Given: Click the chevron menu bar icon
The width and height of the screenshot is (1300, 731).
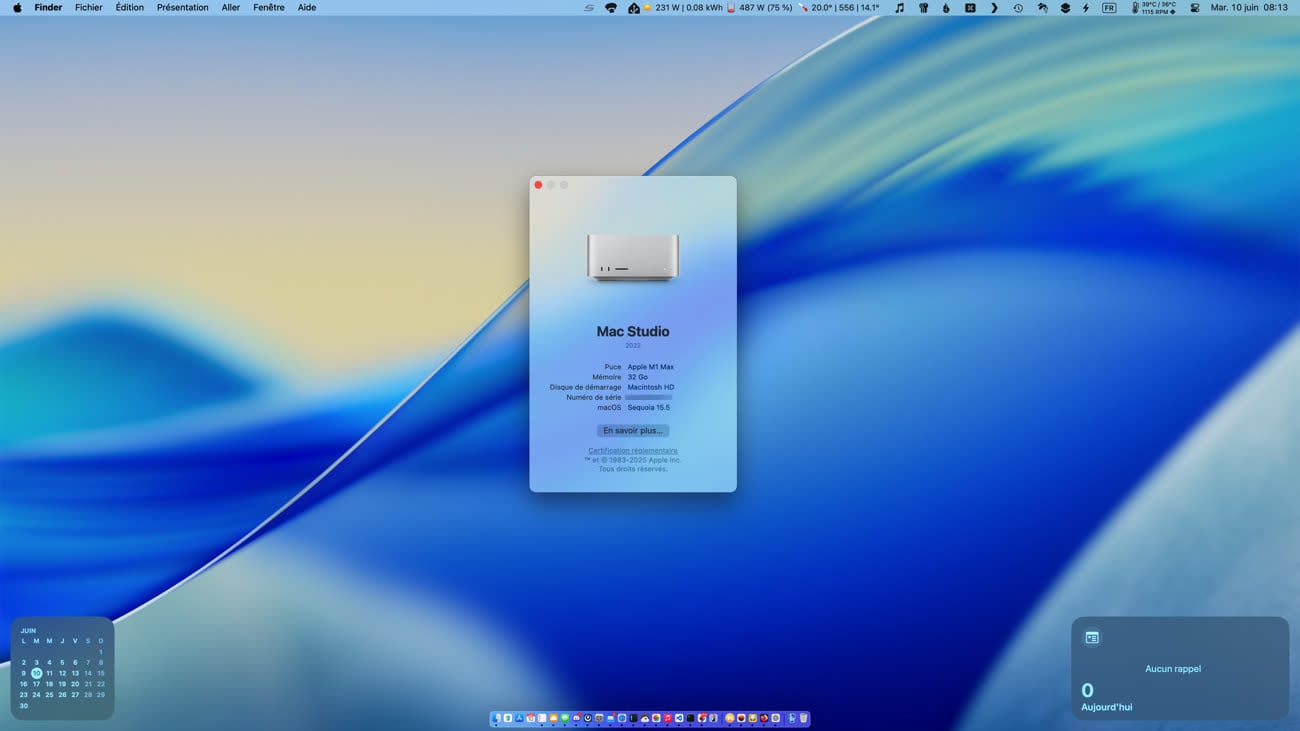Looking at the screenshot, I should (x=994, y=8).
